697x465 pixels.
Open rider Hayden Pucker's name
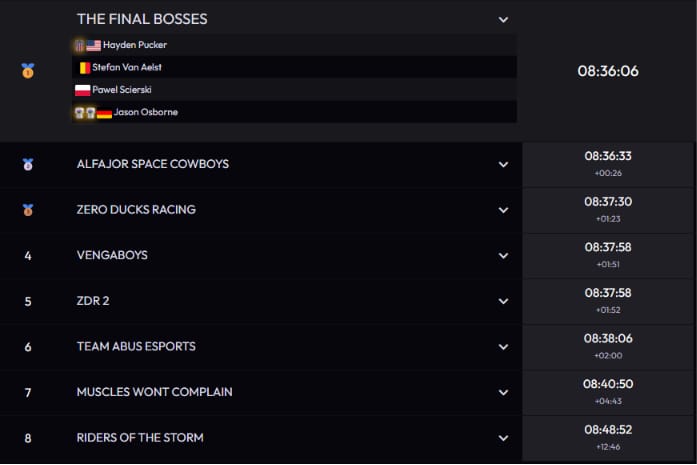pos(135,45)
